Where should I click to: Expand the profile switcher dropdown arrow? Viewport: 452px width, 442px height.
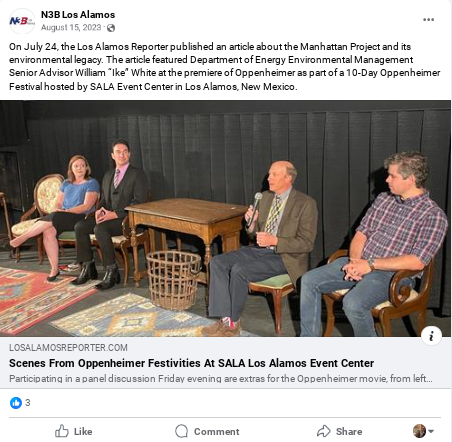(x=431, y=431)
